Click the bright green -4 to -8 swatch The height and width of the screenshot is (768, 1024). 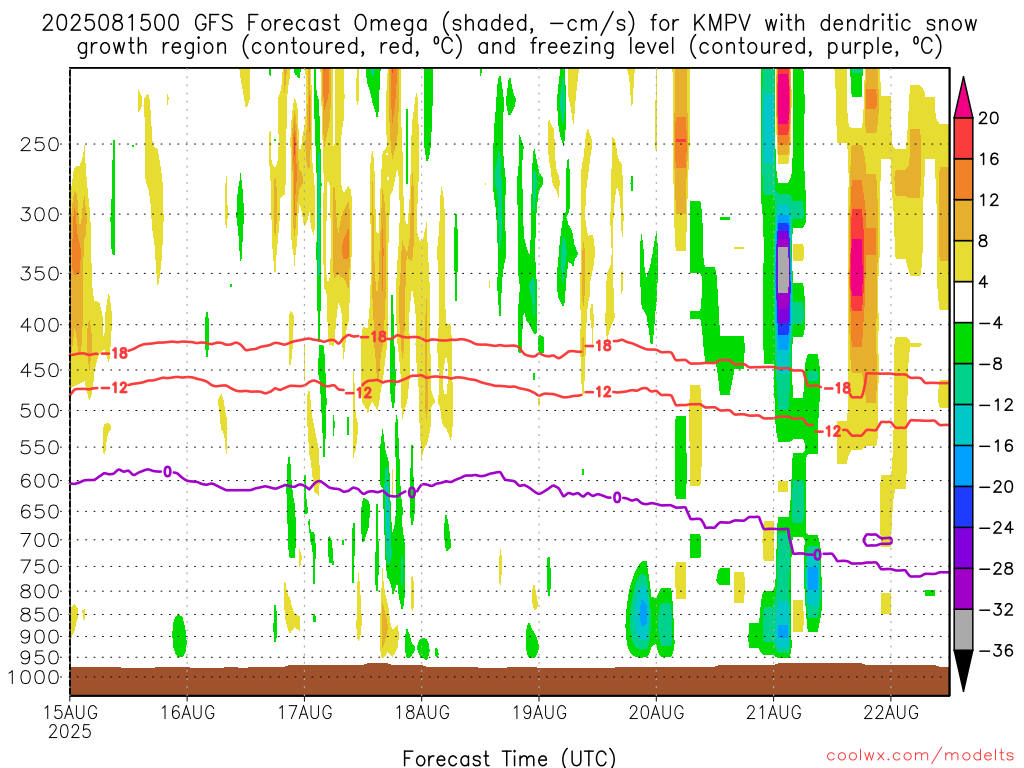pyautogui.click(x=963, y=344)
